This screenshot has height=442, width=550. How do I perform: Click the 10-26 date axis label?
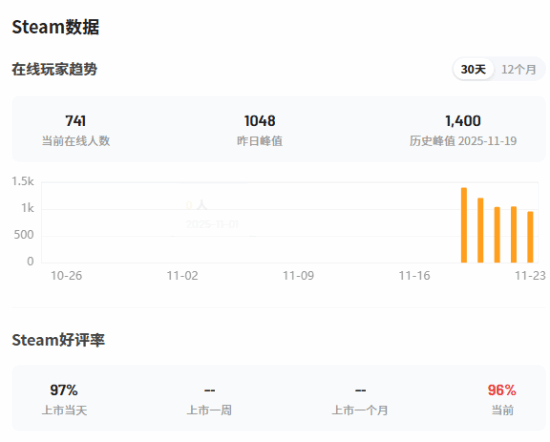(66, 276)
